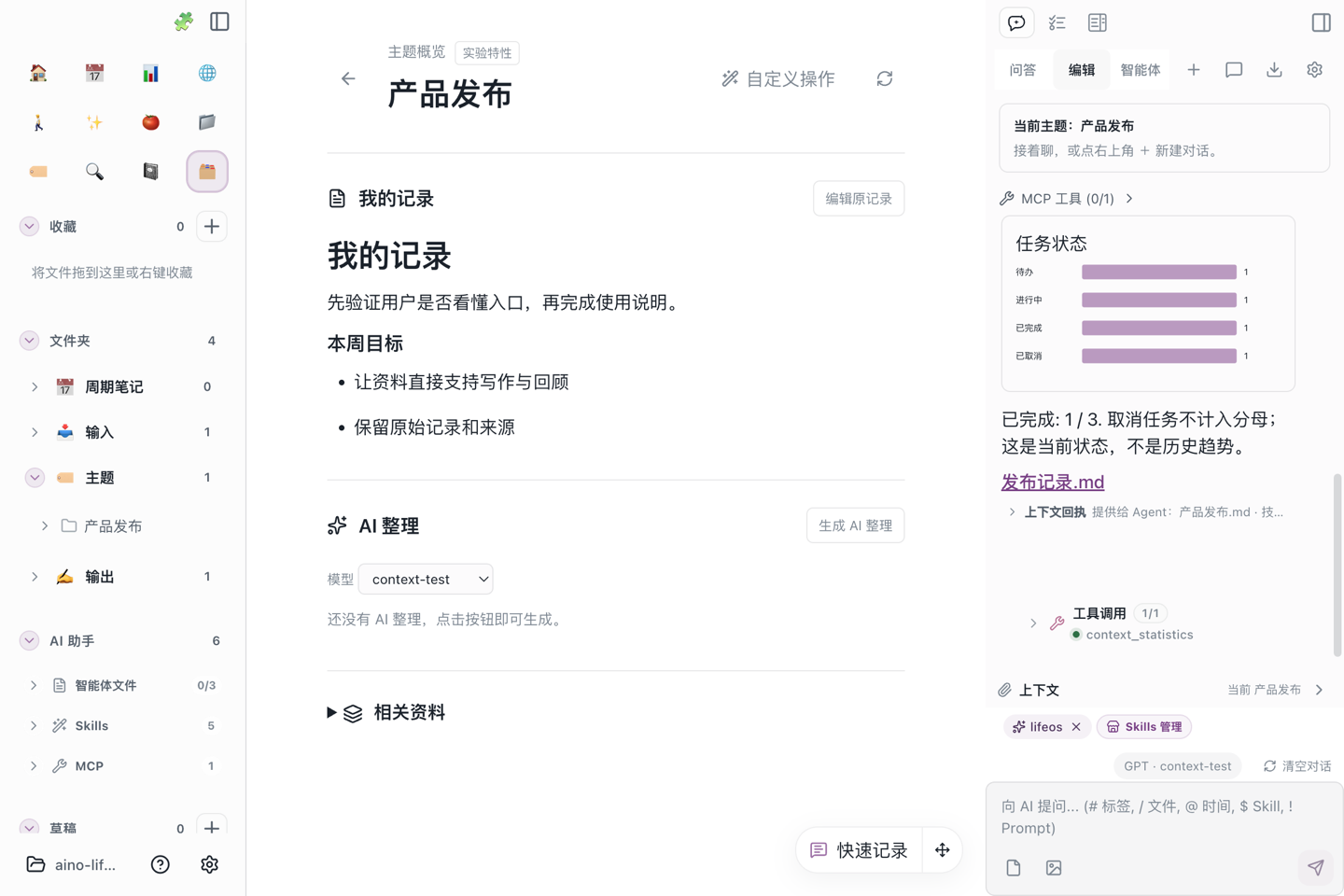Viewport: 1344px width, 896px height.
Task: Open the house home icon
Action: [38, 73]
